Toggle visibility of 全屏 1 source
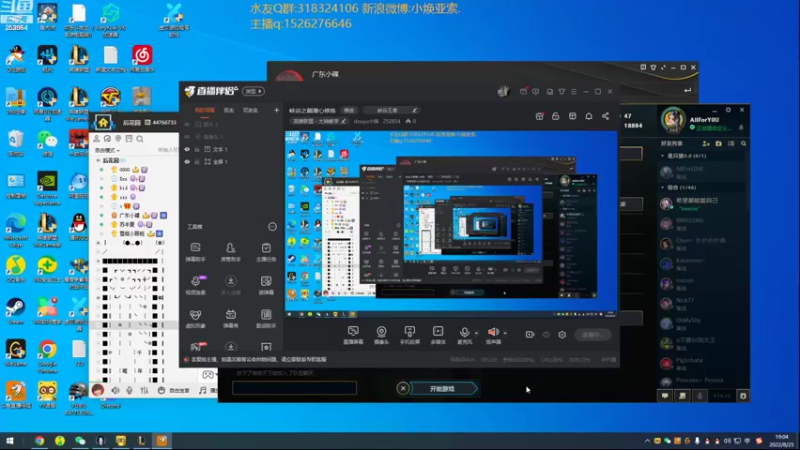Viewport: 800px width, 450px height. tap(187, 162)
